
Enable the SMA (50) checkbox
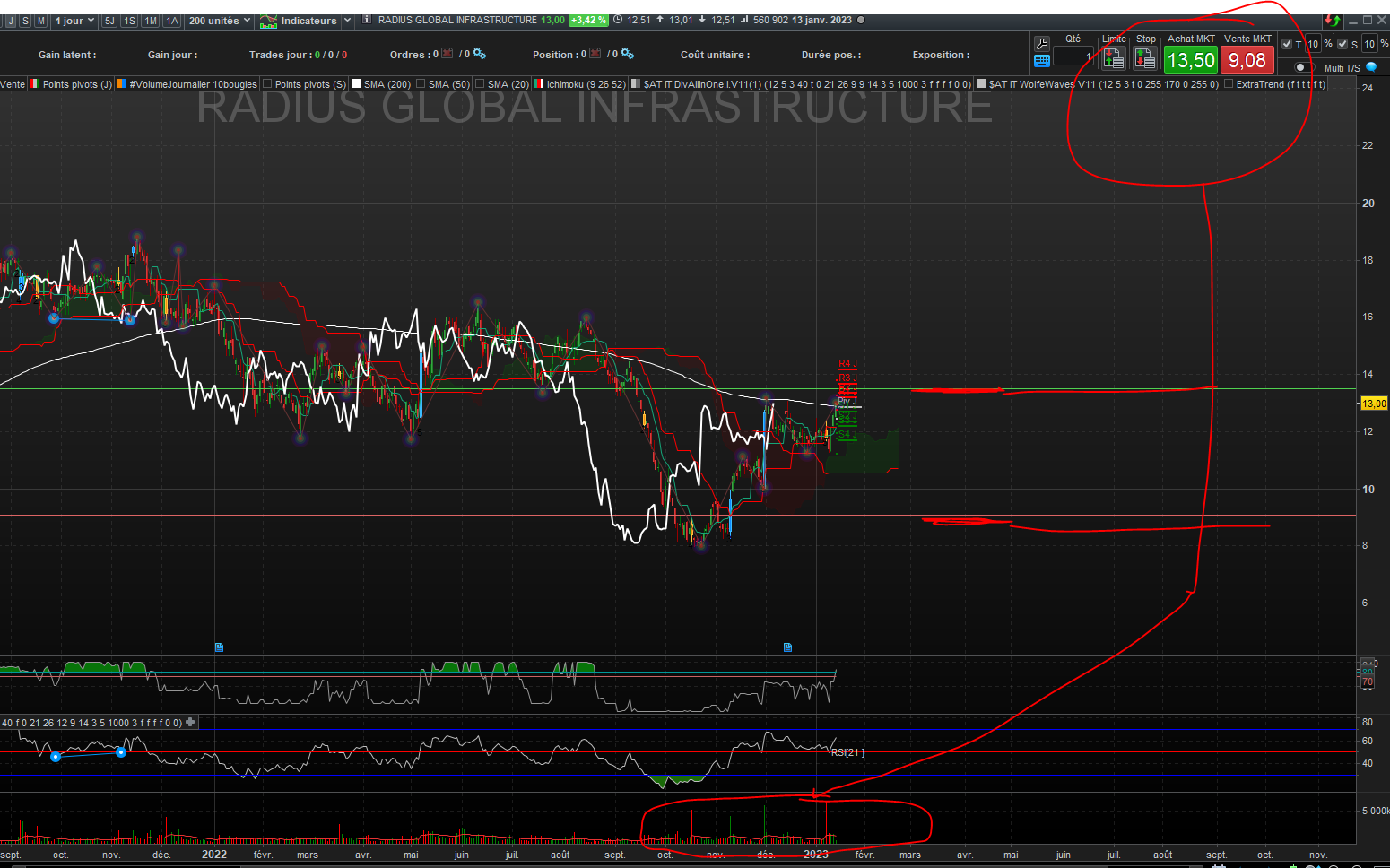421,84
